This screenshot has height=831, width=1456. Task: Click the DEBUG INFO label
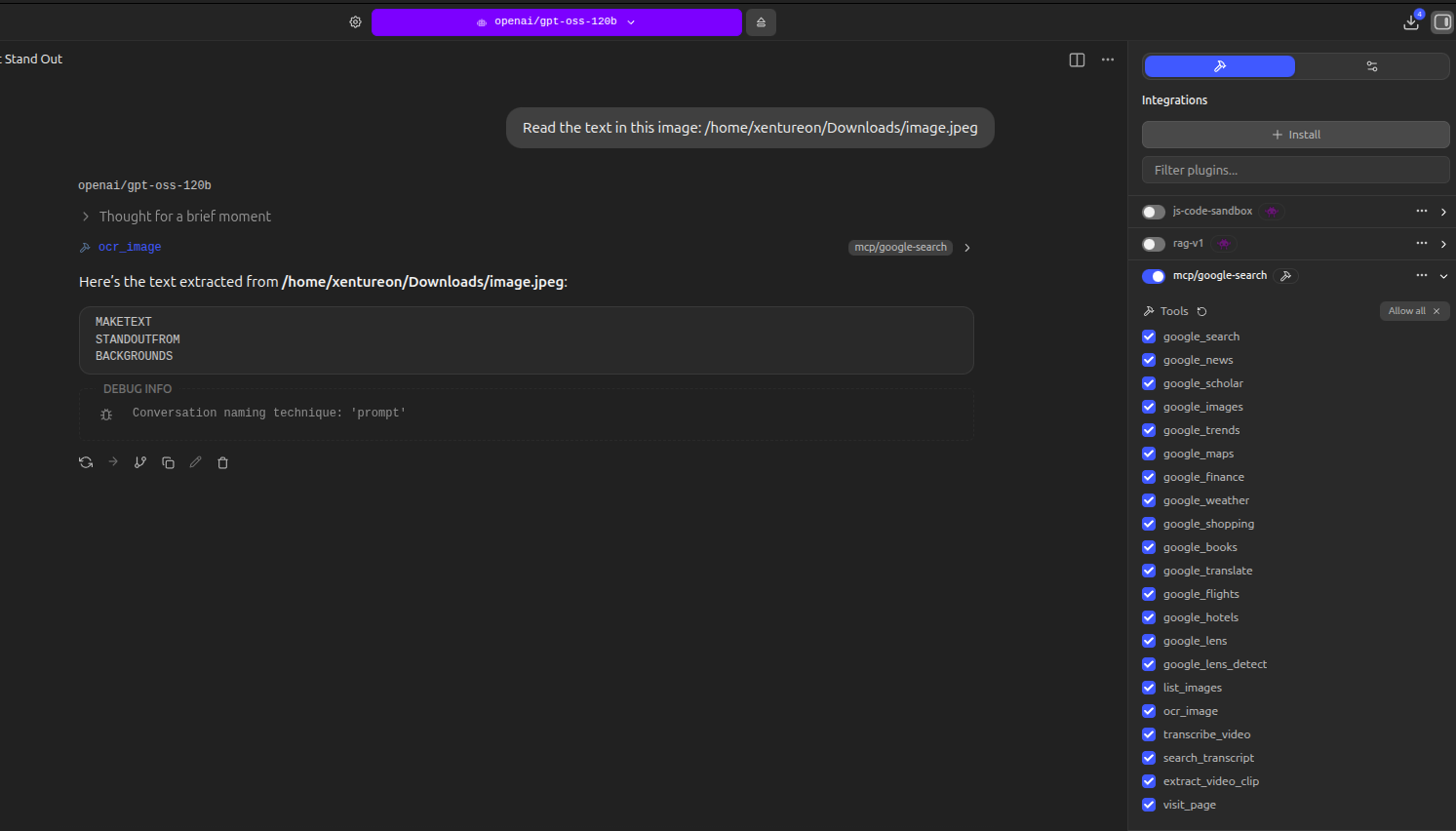click(x=138, y=389)
